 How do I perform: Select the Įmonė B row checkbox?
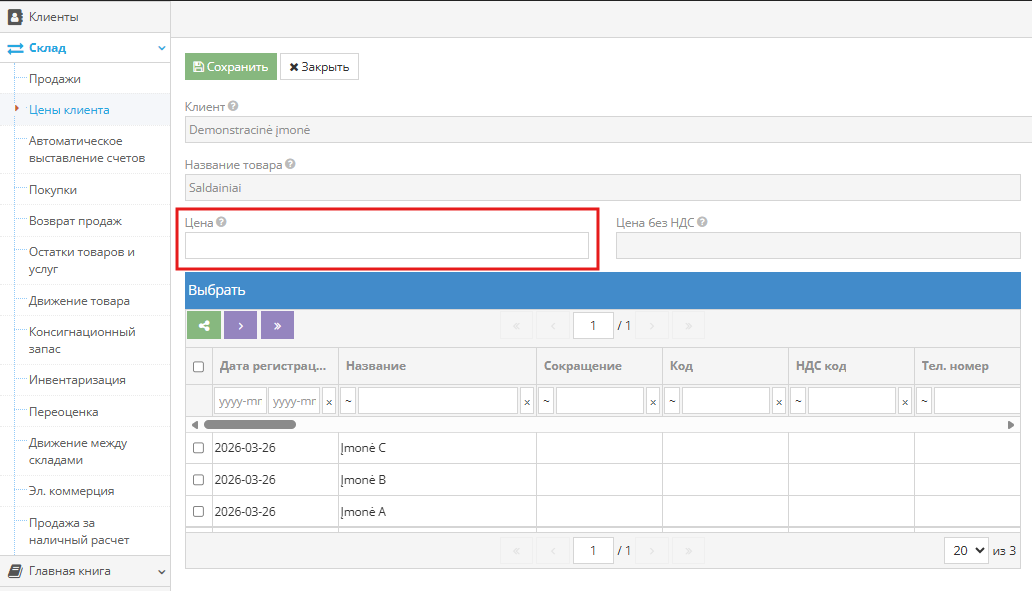pyautogui.click(x=198, y=480)
